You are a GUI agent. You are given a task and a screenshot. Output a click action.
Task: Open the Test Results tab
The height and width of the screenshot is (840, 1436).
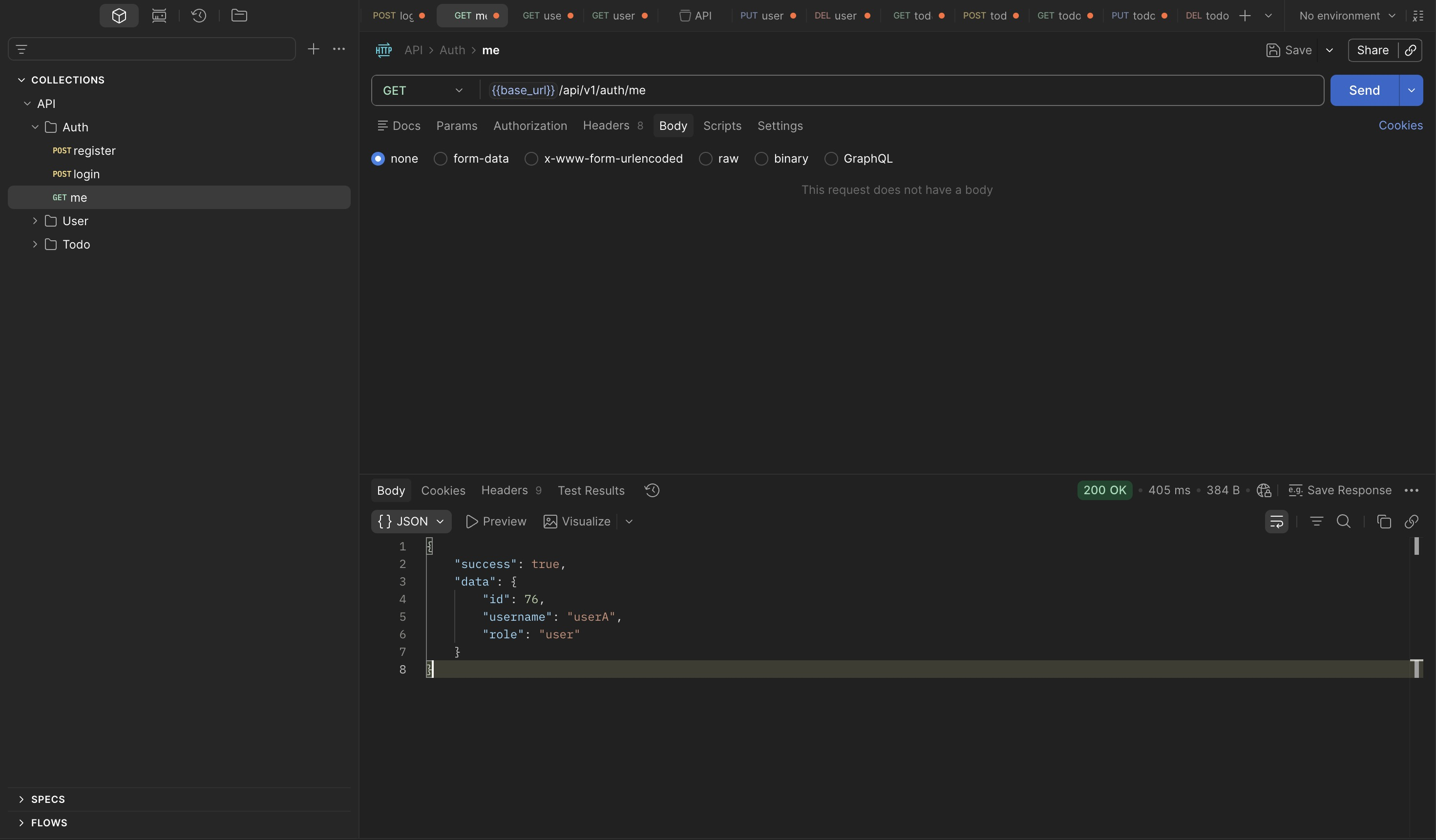(x=591, y=490)
